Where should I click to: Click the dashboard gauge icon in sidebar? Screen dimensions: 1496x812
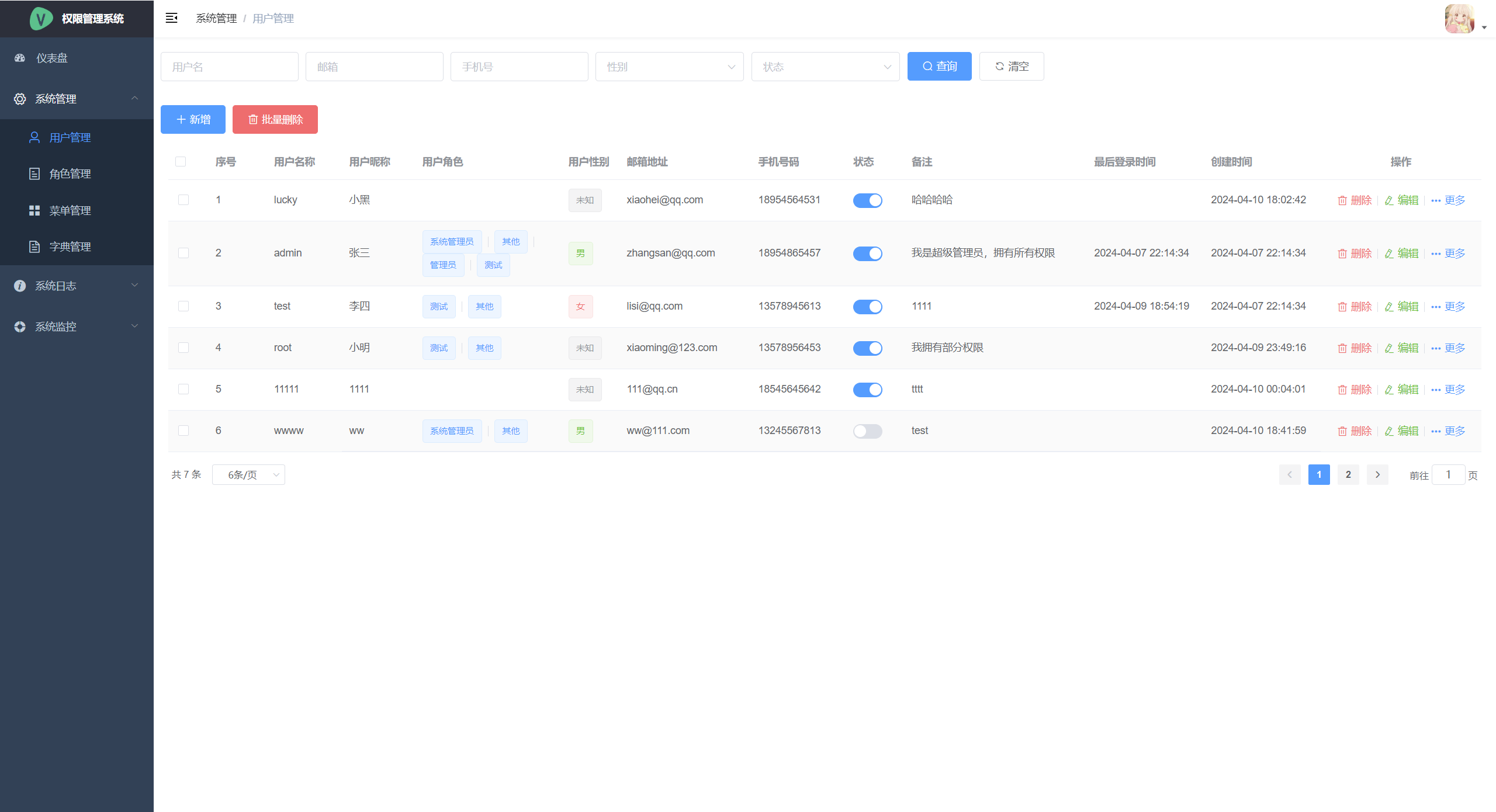[x=20, y=58]
